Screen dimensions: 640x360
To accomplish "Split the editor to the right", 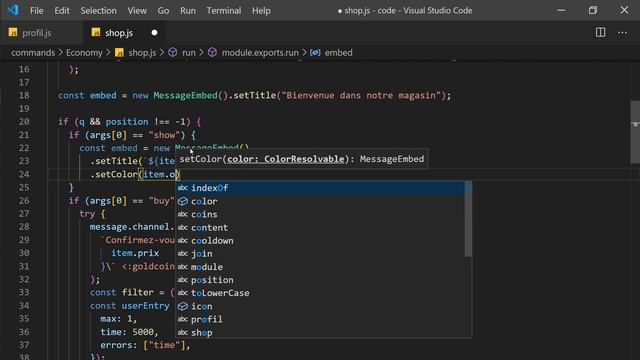I will (x=600, y=32).
